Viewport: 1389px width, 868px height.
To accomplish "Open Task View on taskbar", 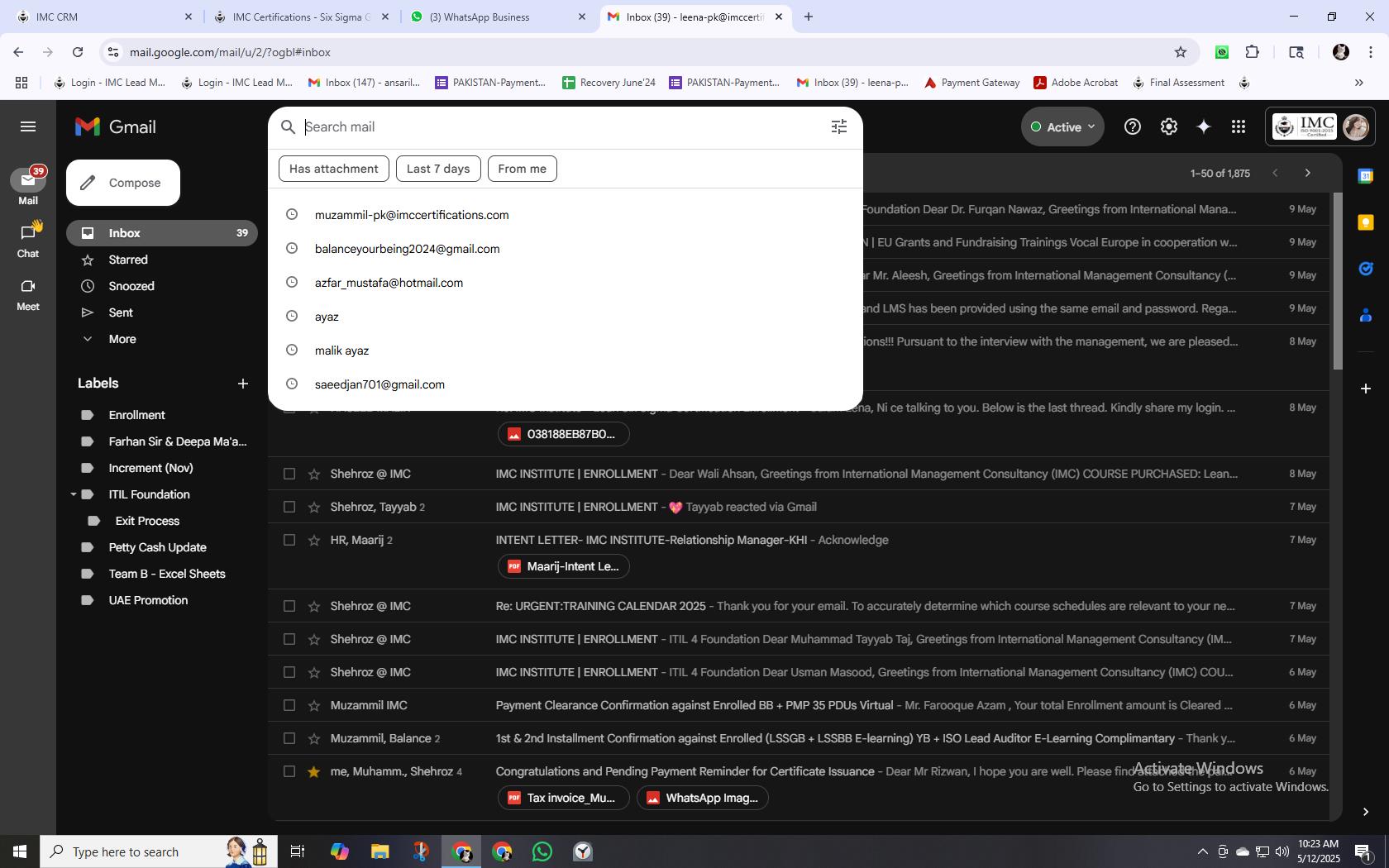I will point(298,851).
